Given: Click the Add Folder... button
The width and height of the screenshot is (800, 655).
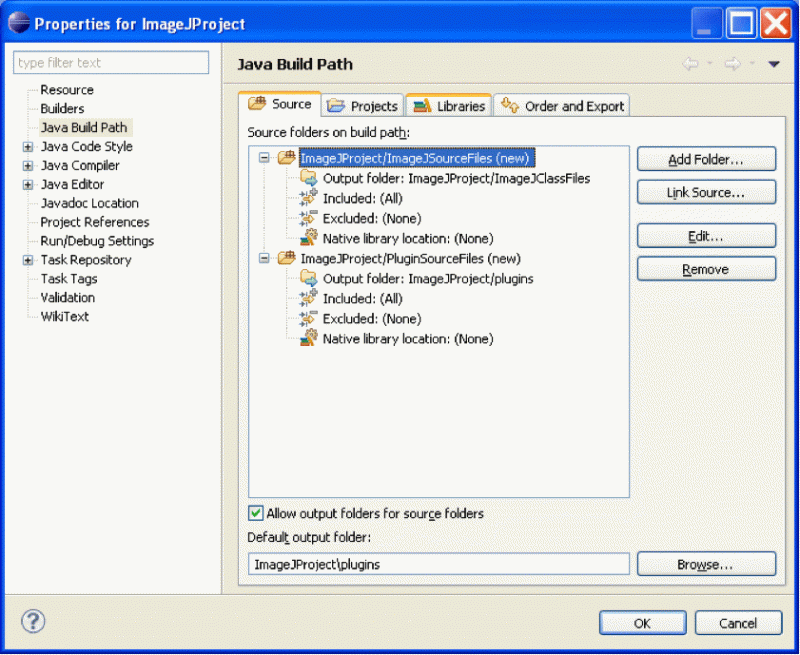Looking at the screenshot, I should tap(706, 159).
